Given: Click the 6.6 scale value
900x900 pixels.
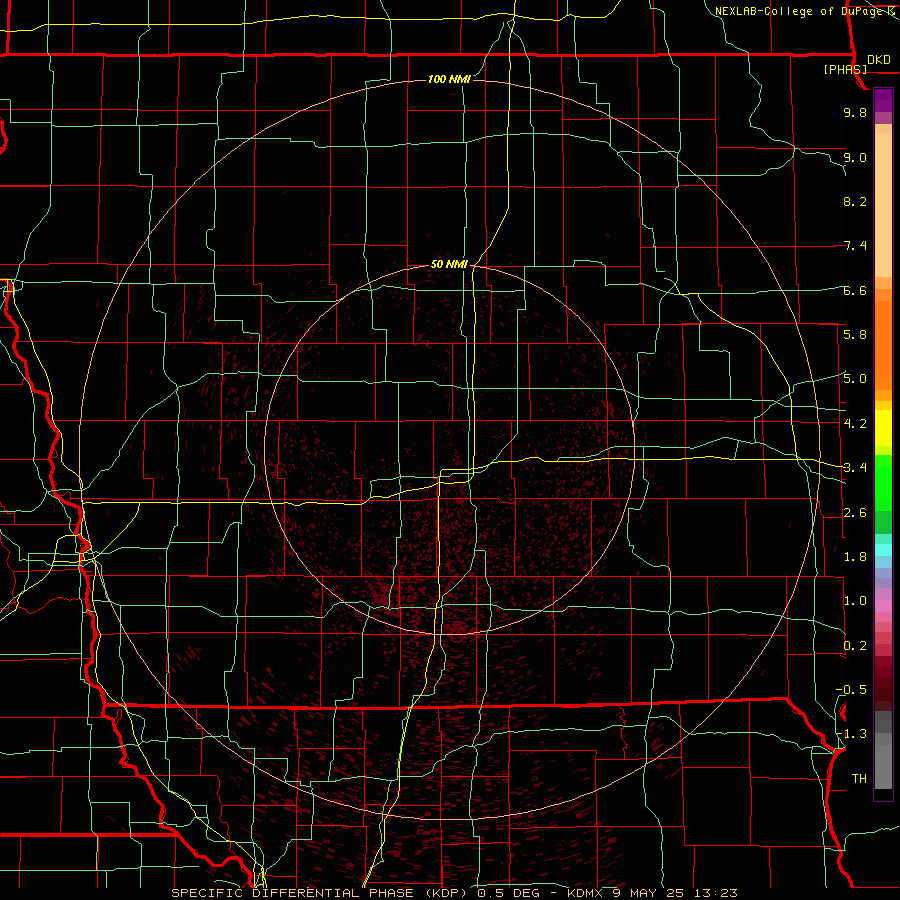Looking at the screenshot, I should 855,290.
